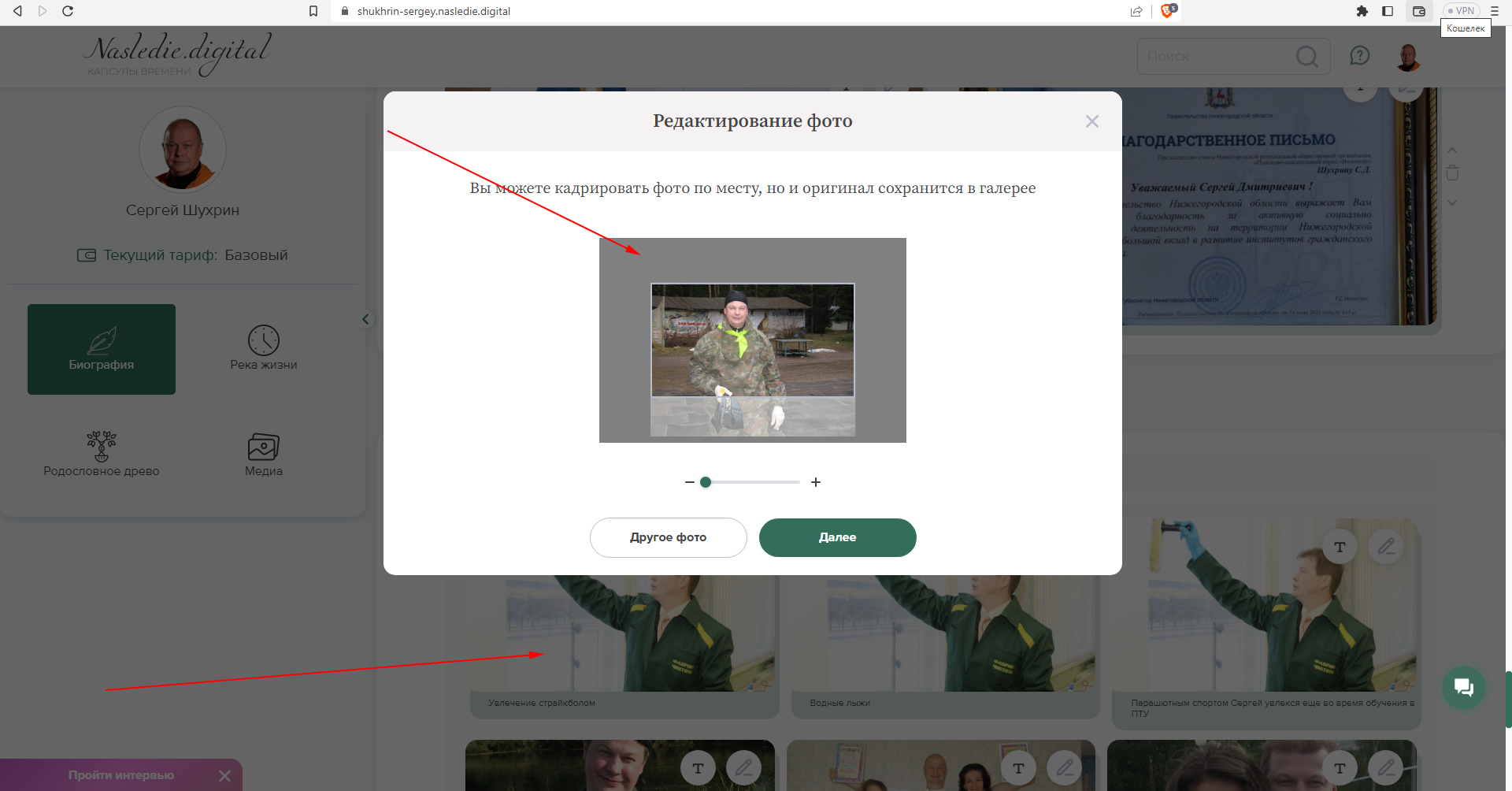
Task: Move diploma block down with chevron
Action: coord(1452,202)
